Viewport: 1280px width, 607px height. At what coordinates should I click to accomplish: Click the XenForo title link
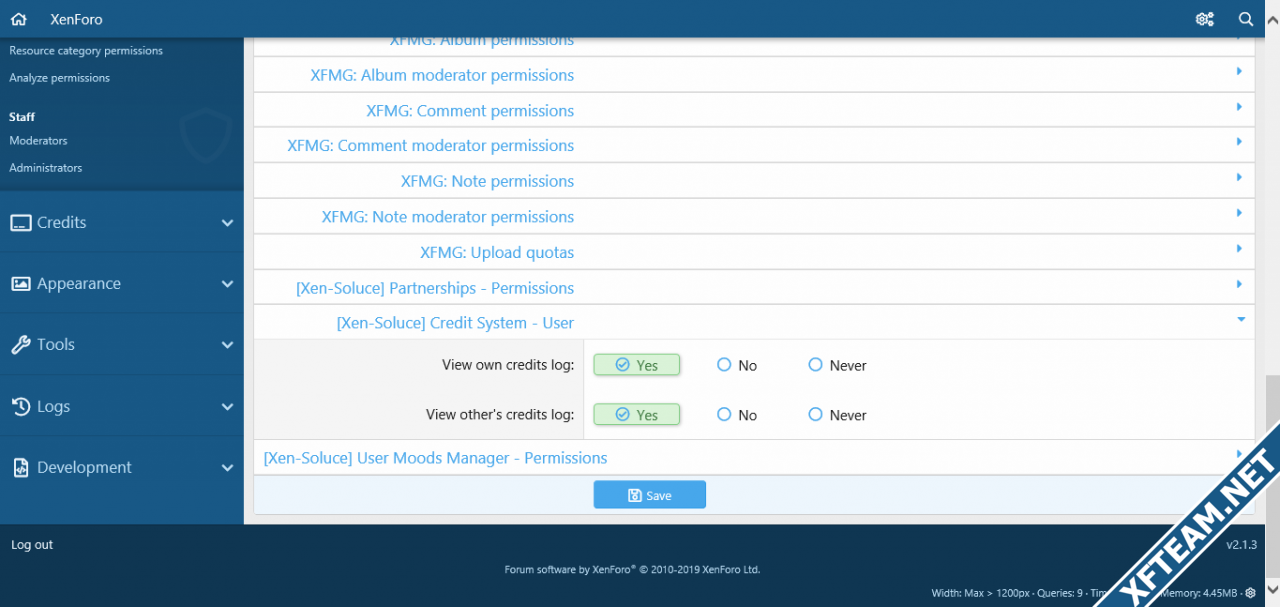pos(76,19)
